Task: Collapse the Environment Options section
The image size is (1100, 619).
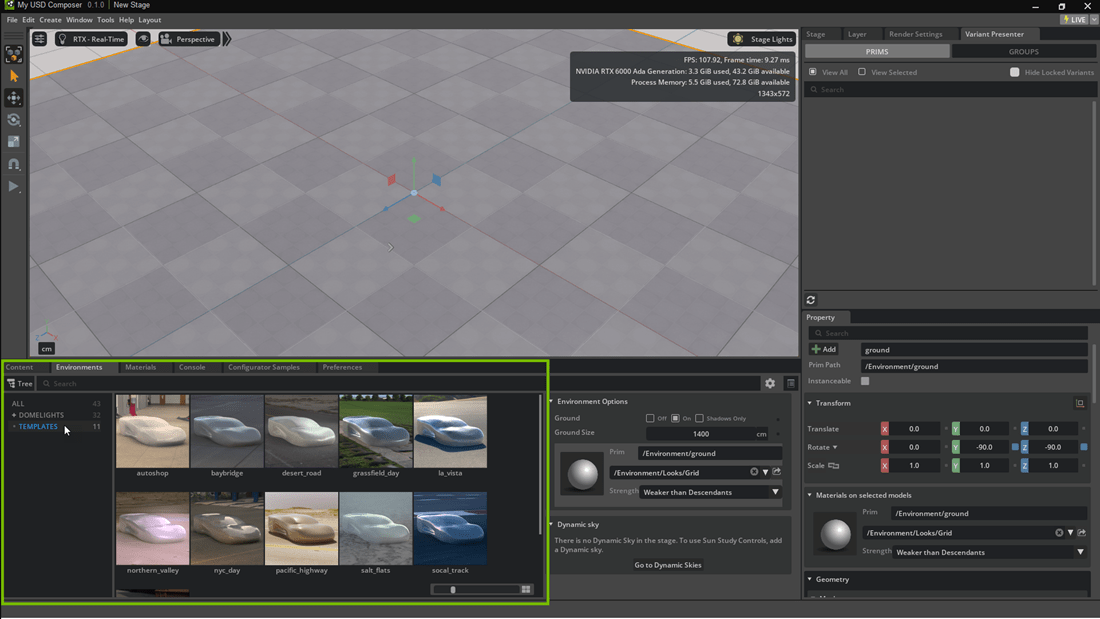Action: [x=551, y=401]
